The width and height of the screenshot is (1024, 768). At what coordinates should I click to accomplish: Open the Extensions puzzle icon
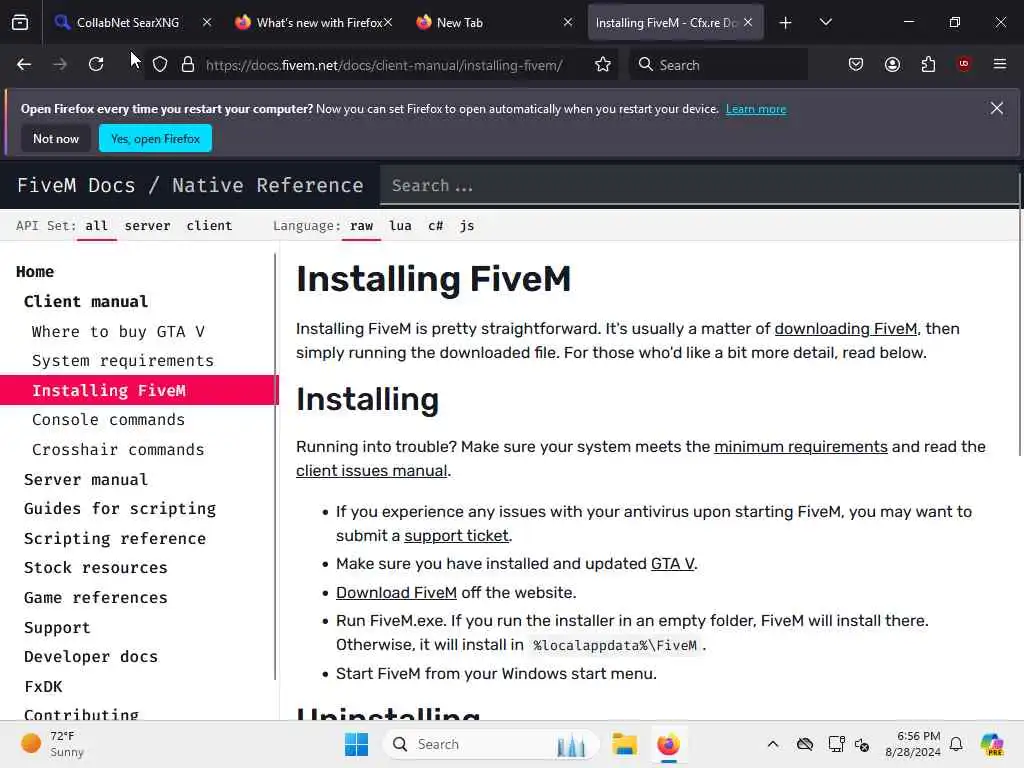click(x=928, y=64)
